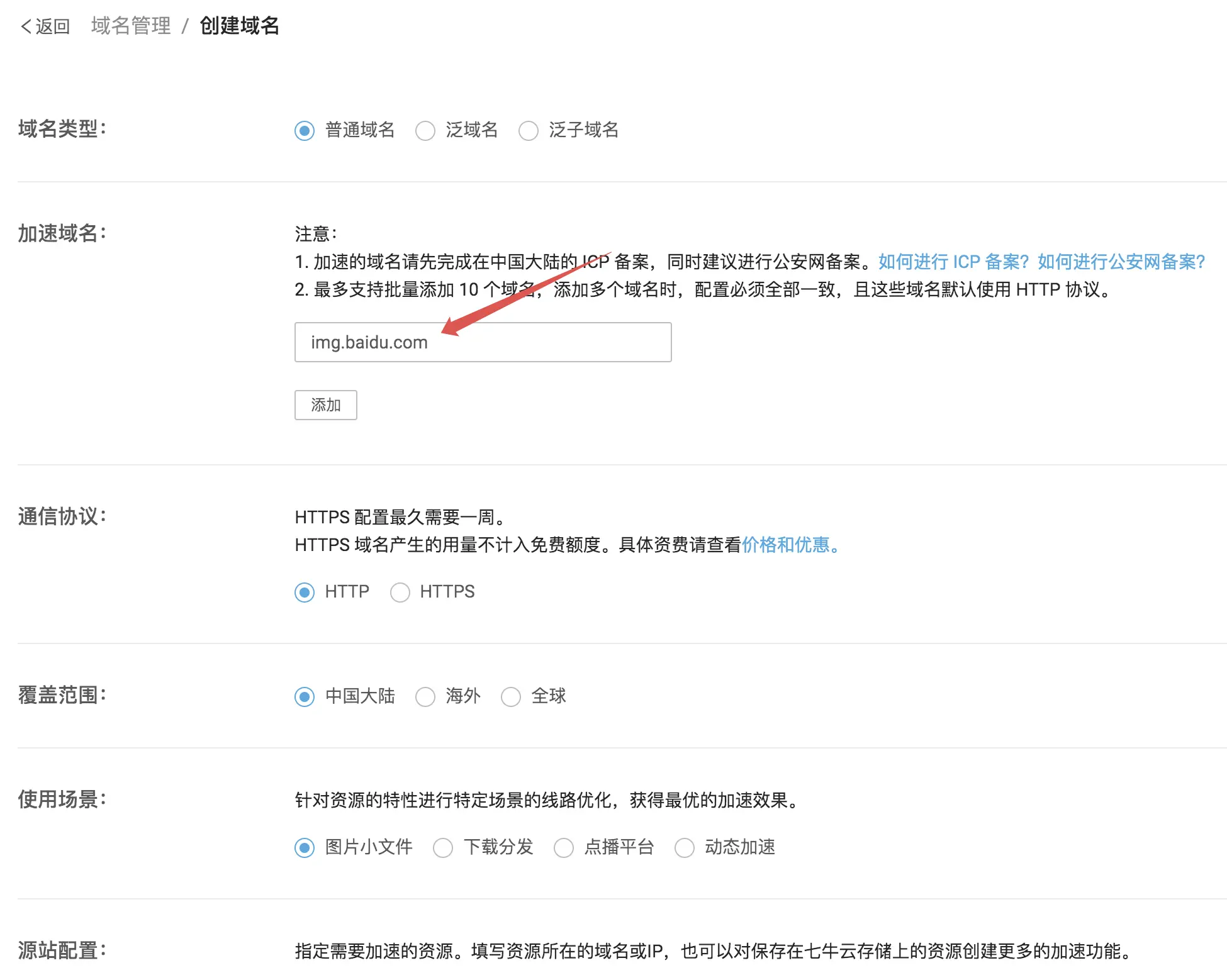Click the 添加 button
The image size is (1227, 980).
tap(325, 405)
